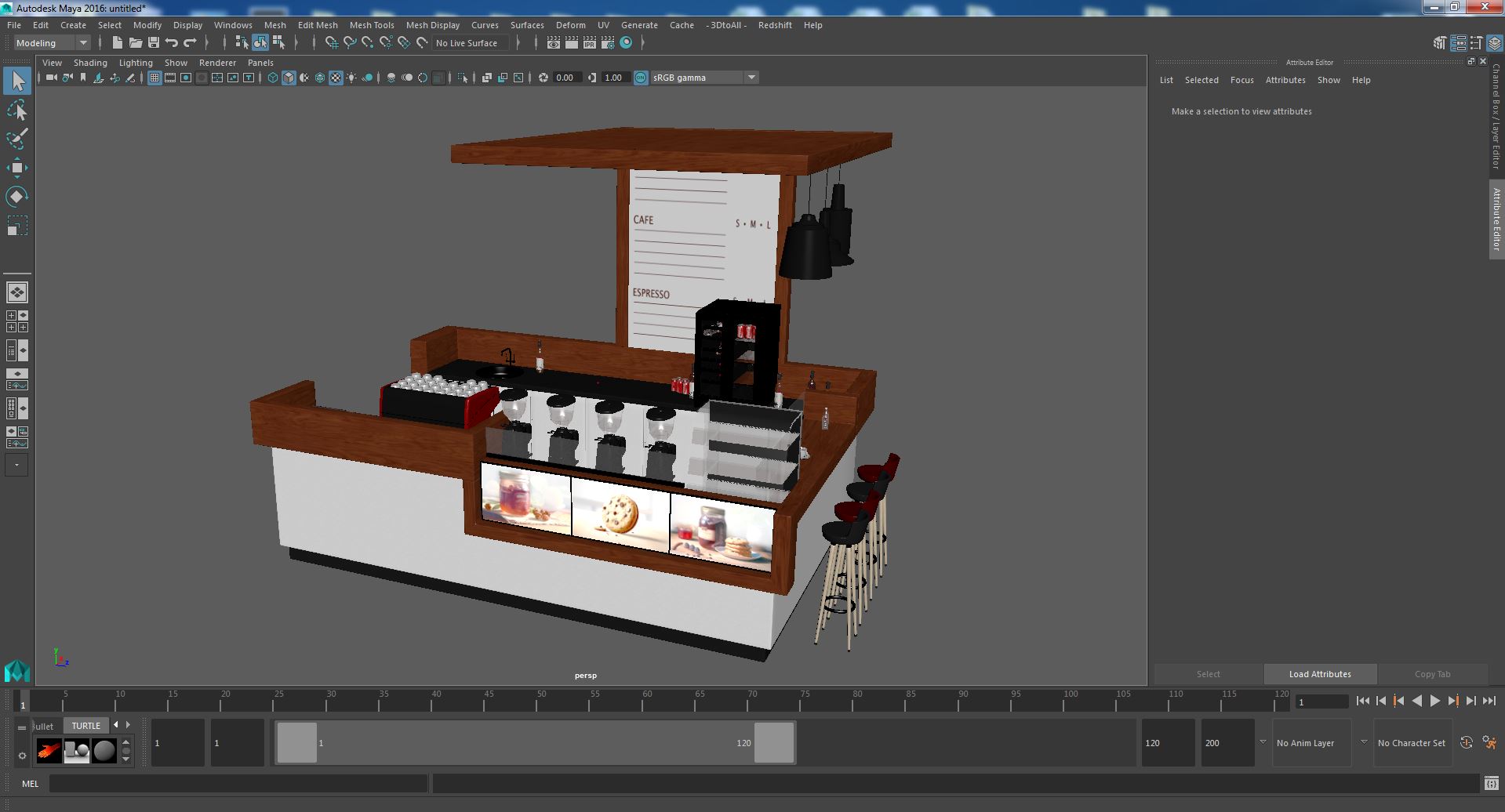Start IPR render icon
The image size is (1505, 812).
(590, 42)
